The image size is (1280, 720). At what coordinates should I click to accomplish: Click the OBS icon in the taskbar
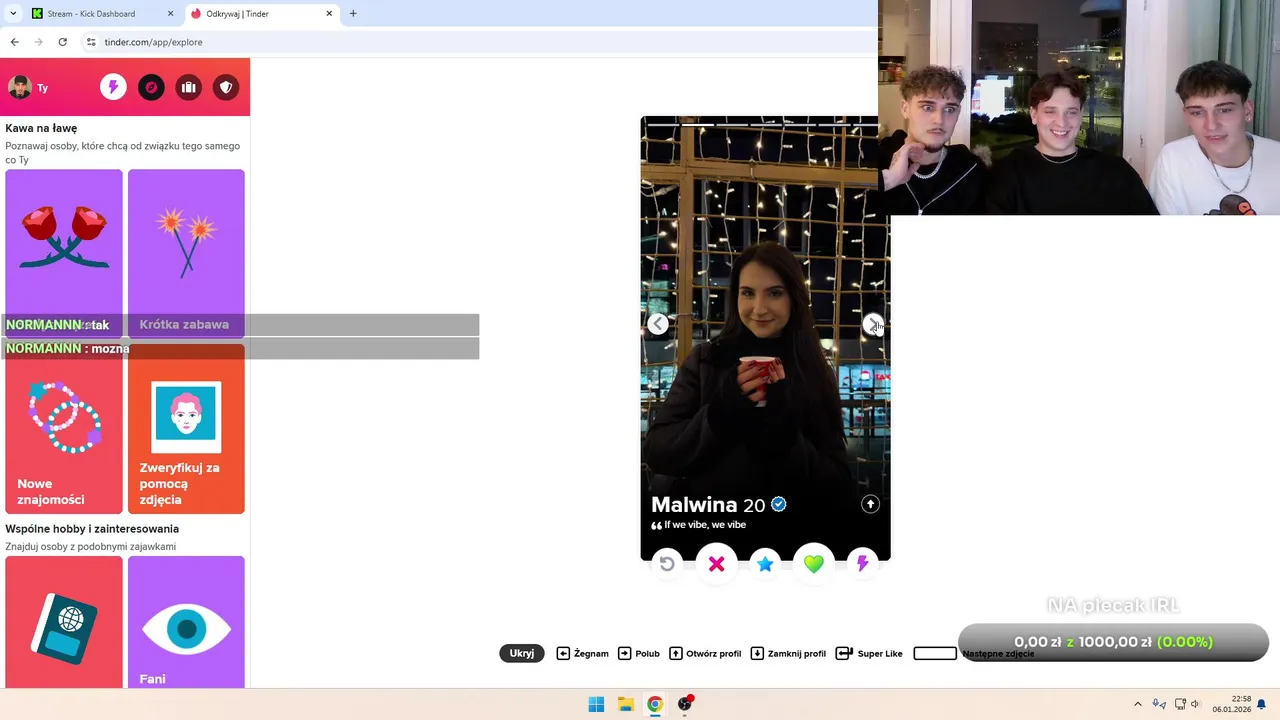pyautogui.click(x=685, y=704)
